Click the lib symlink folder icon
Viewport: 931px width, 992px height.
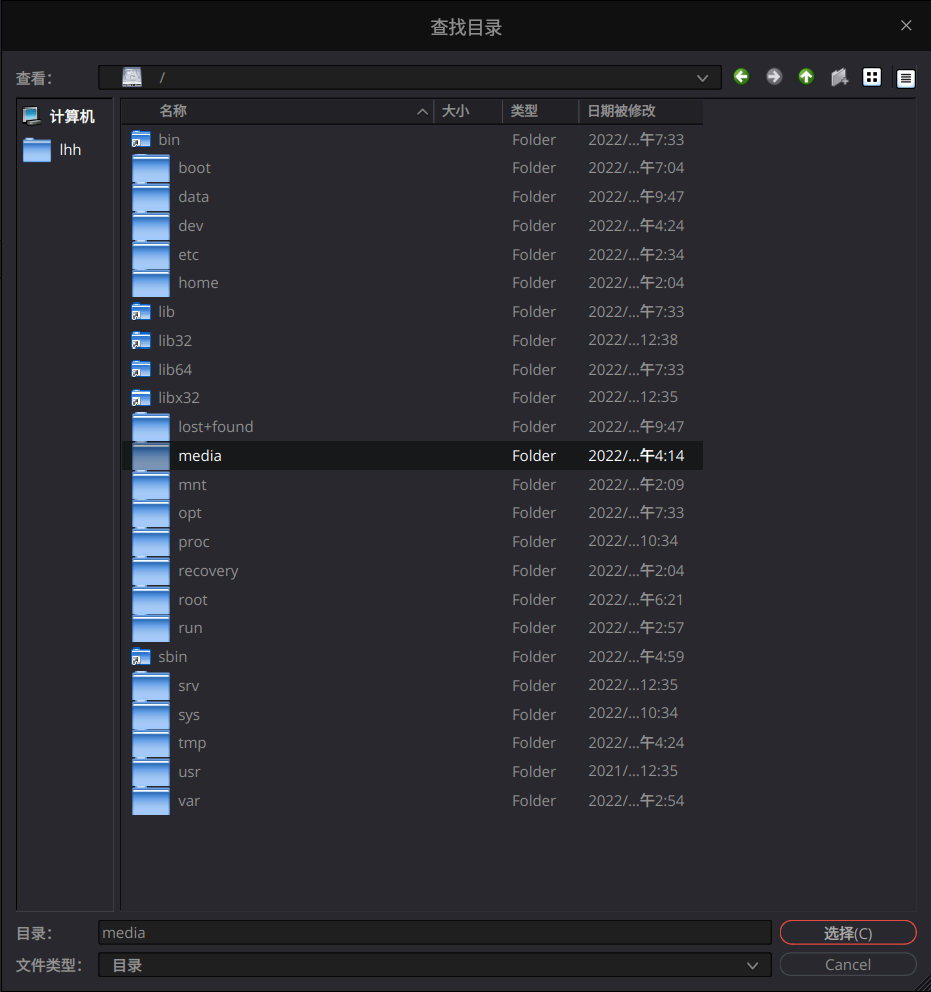coord(140,312)
